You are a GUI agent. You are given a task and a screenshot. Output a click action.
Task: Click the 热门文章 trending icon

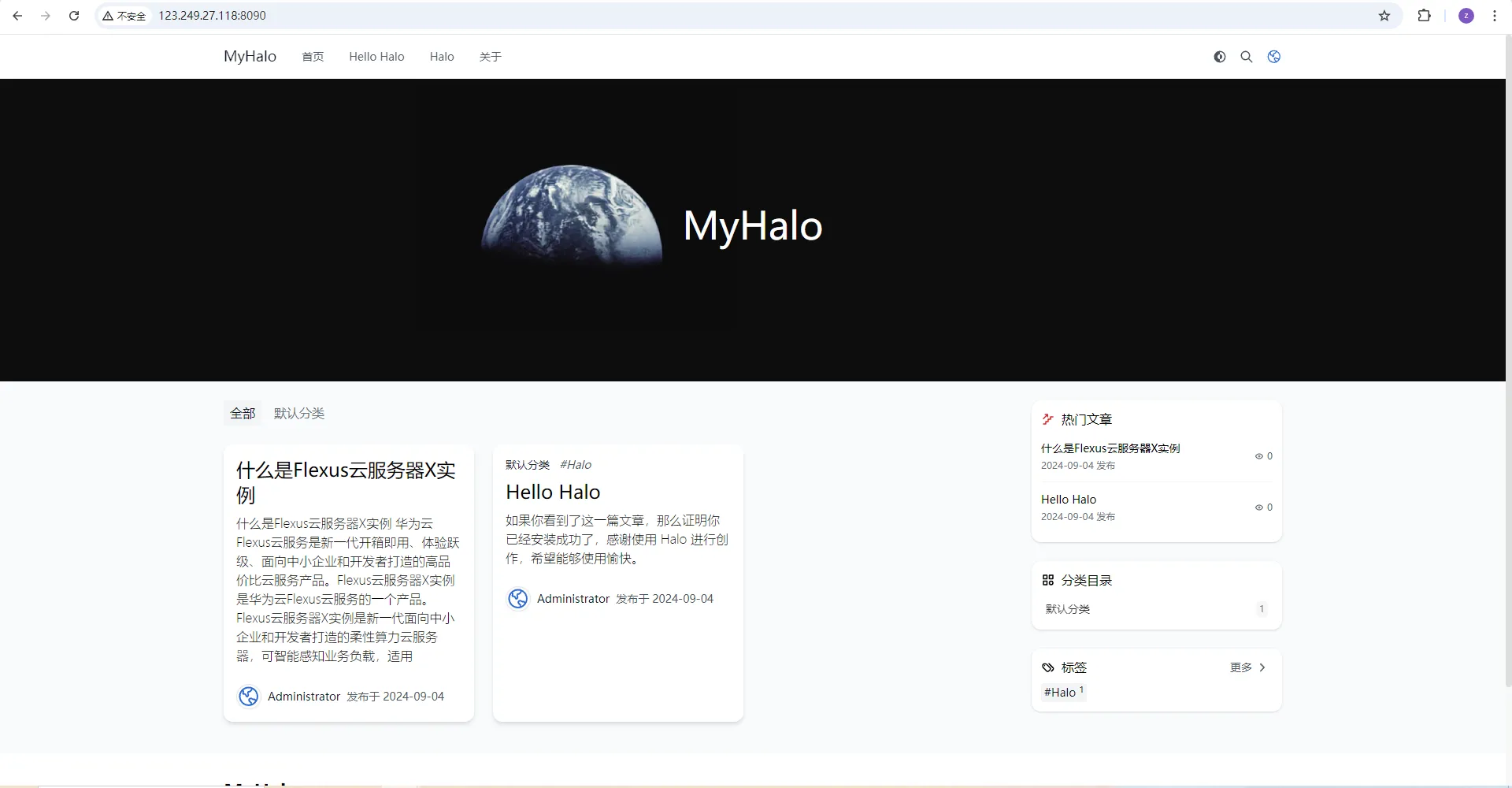coord(1048,419)
